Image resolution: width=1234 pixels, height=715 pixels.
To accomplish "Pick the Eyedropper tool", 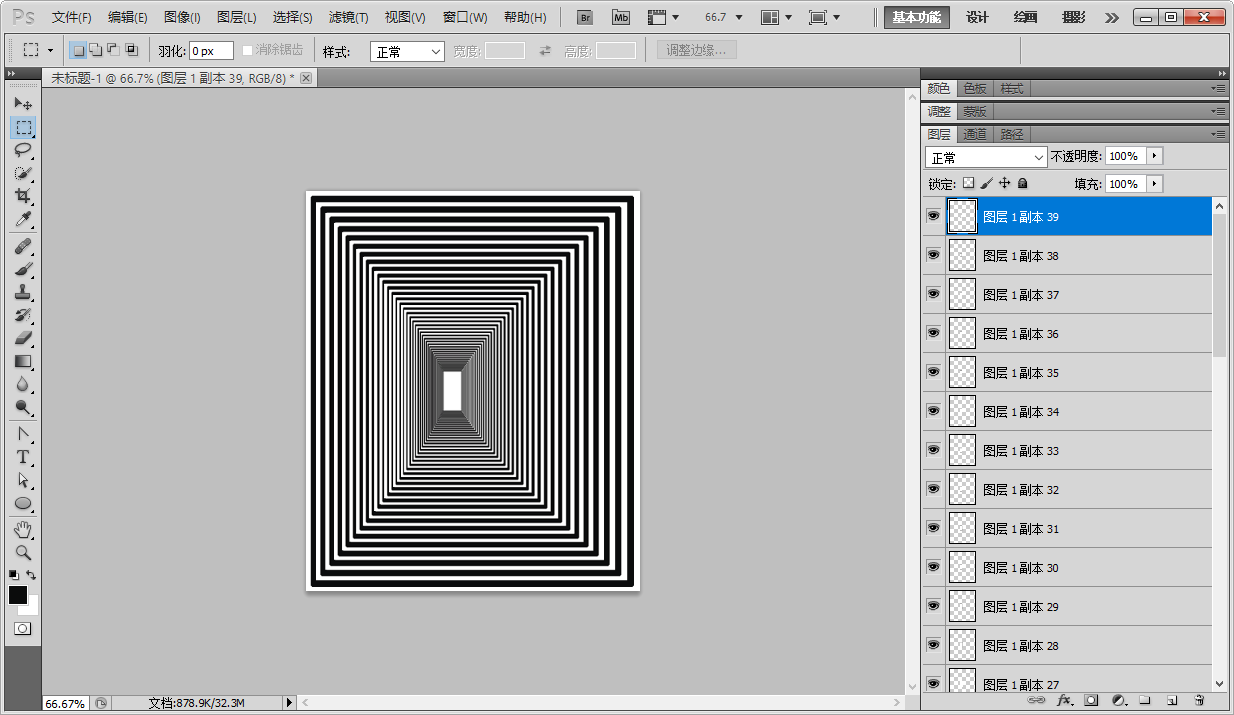I will [23, 220].
